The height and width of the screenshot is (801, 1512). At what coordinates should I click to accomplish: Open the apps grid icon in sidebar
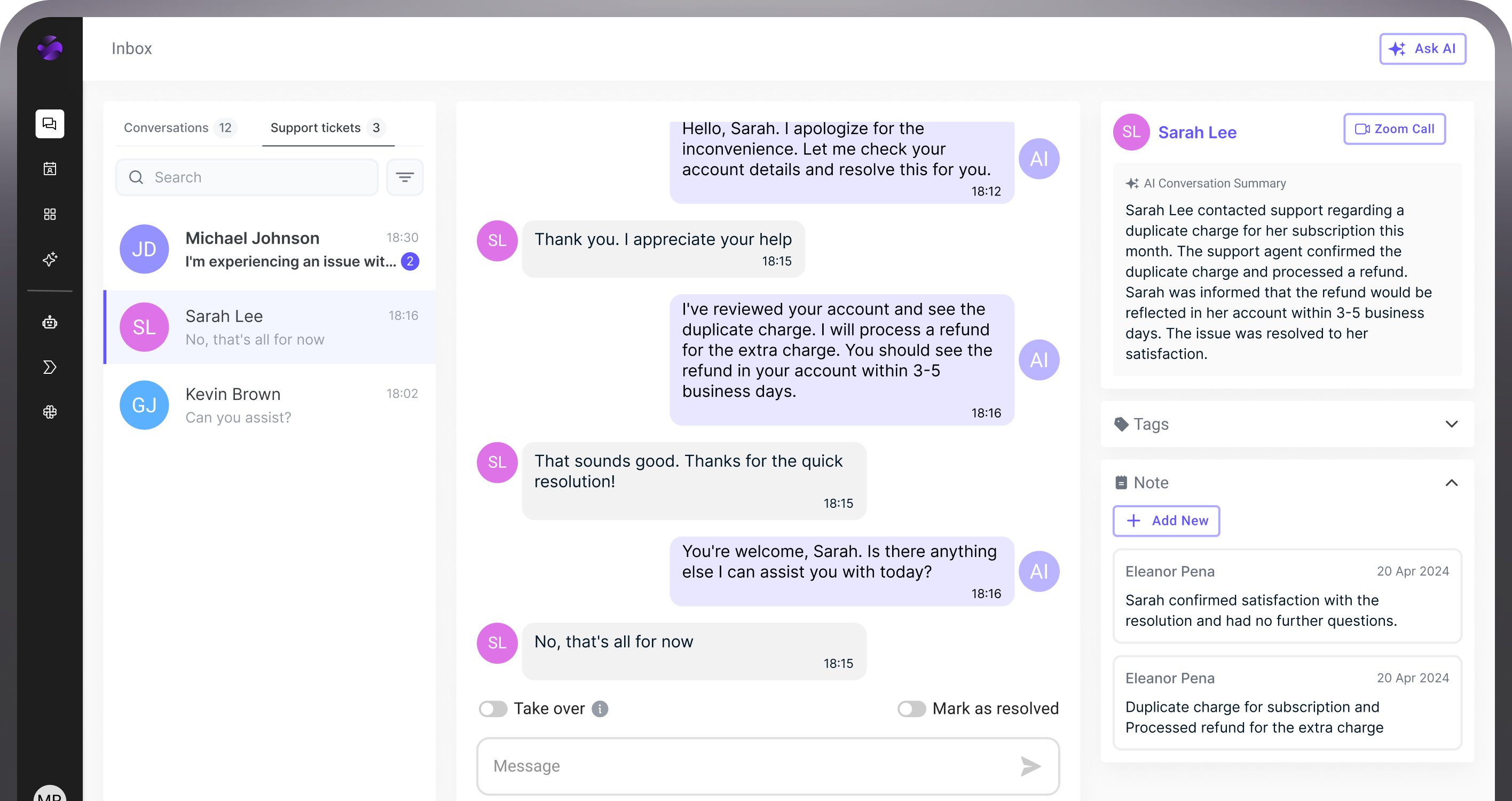click(x=49, y=214)
